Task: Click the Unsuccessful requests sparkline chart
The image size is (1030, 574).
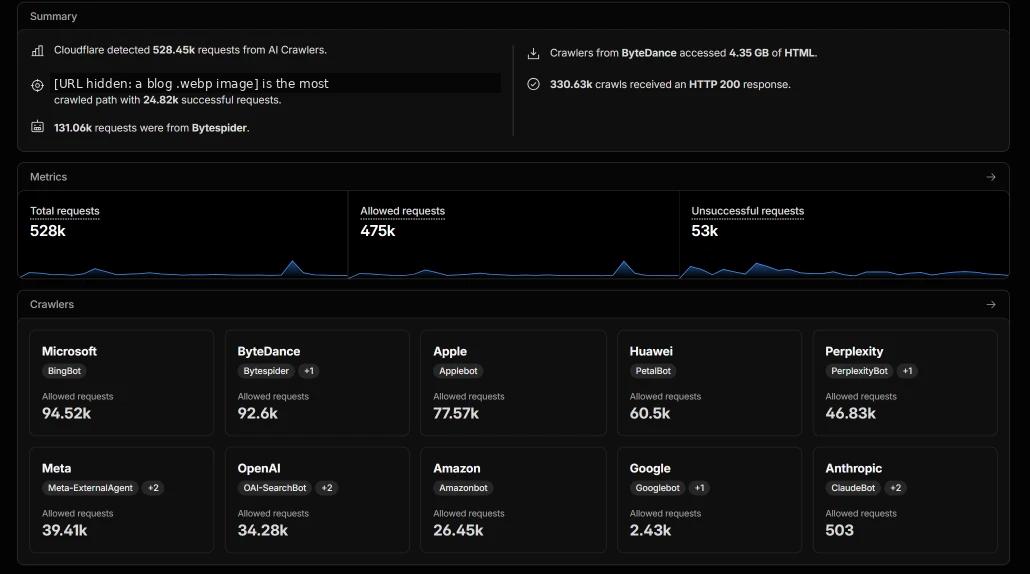Action: click(843, 268)
